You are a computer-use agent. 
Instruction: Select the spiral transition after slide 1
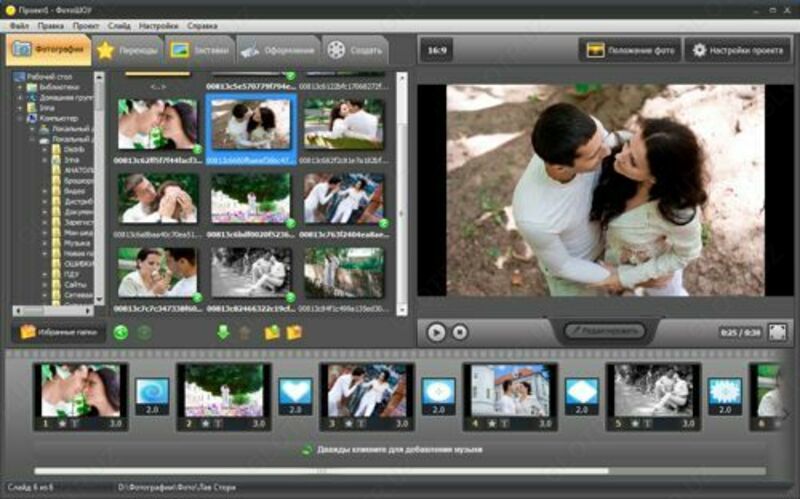click(x=152, y=391)
